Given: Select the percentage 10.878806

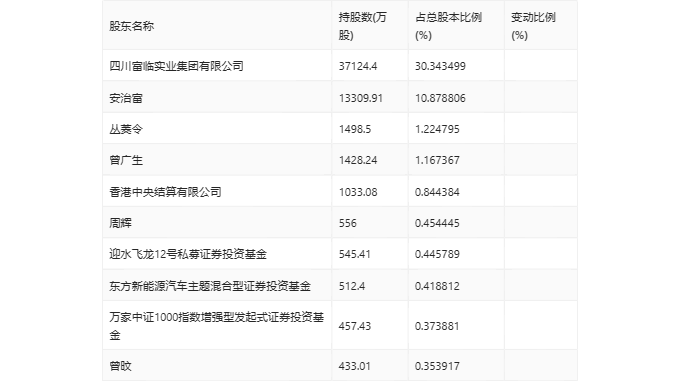Looking at the screenshot, I should (440, 98).
